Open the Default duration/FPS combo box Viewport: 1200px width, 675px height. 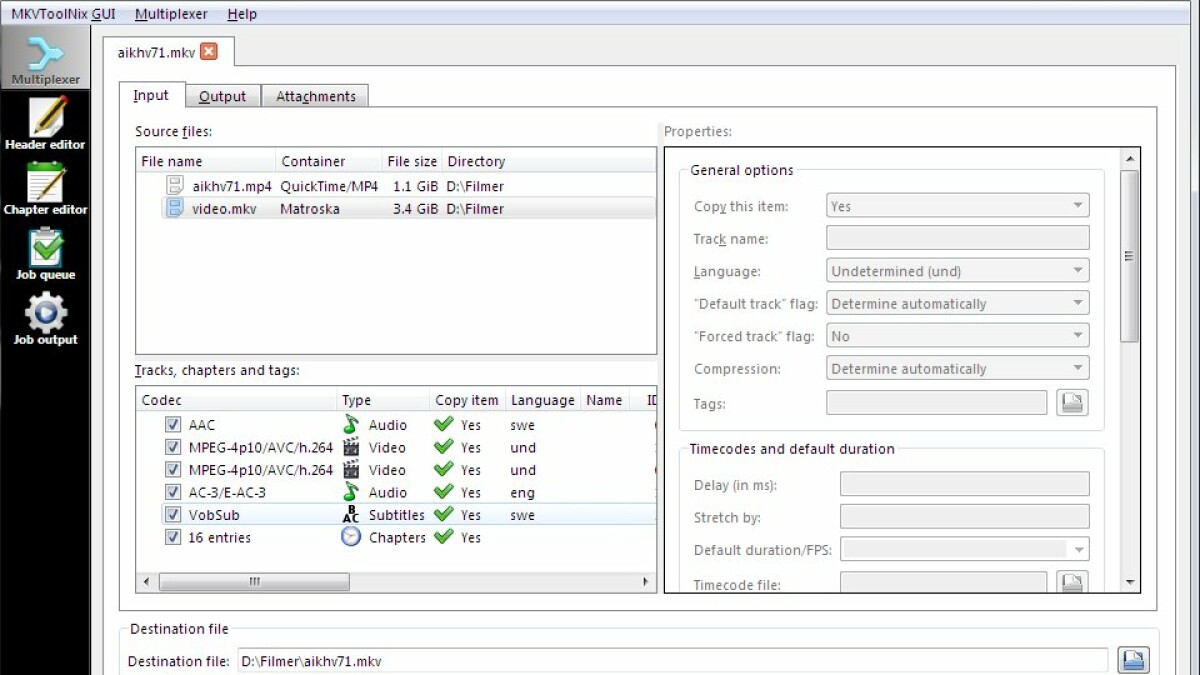[x=964, y=549]
